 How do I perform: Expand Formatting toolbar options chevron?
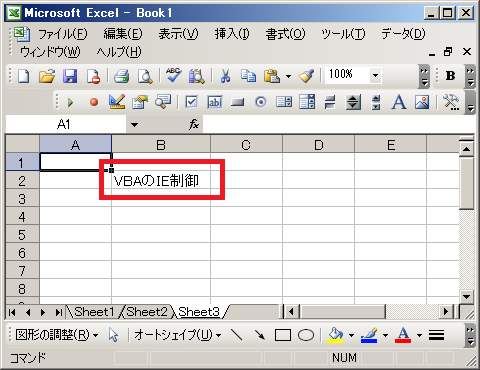click(x=470, y=76)
